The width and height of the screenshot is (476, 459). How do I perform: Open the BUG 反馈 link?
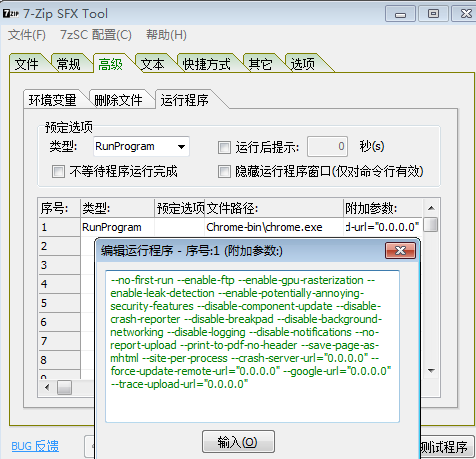tap(35, 446)
